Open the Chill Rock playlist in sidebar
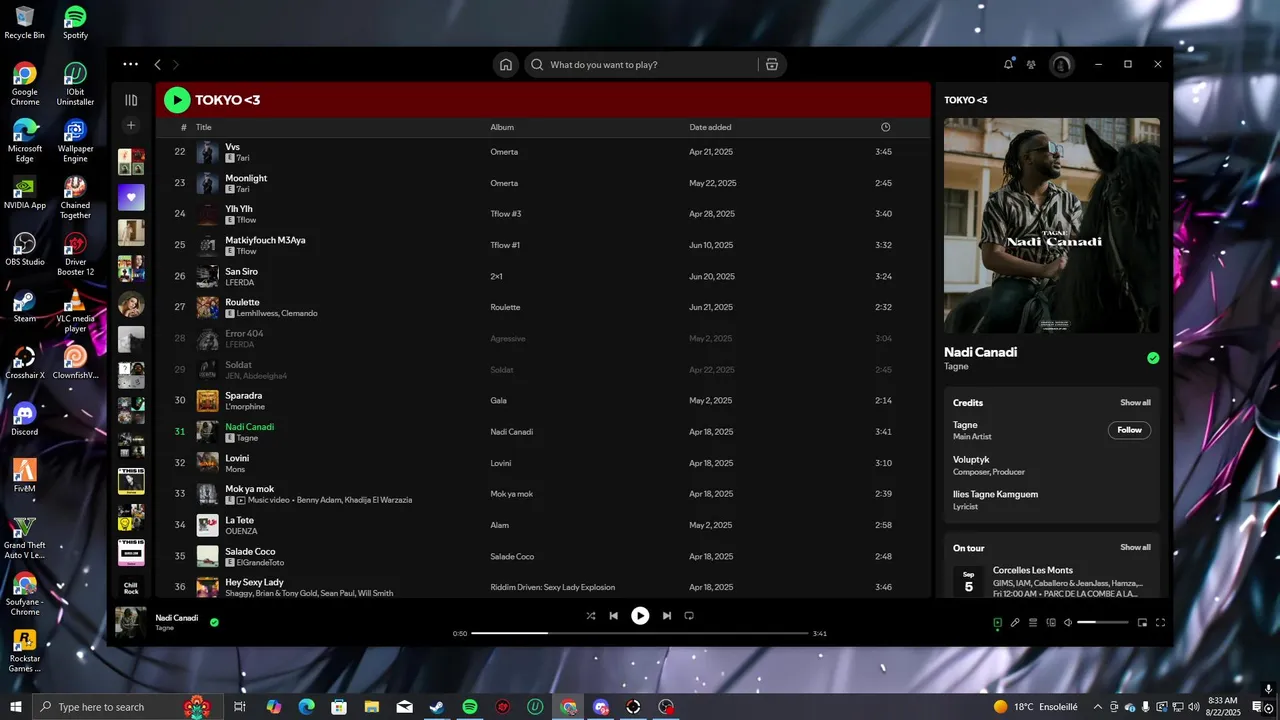 point(131,587)
